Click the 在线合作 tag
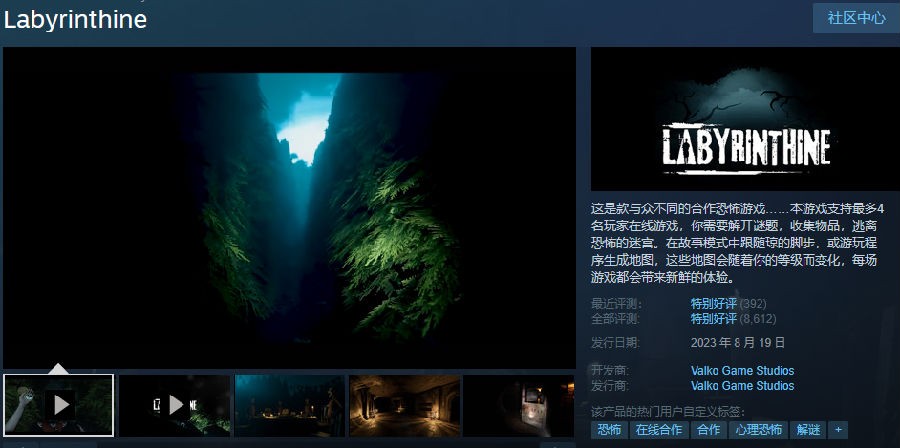The image size is (900, 448). (x=659, y=430)
